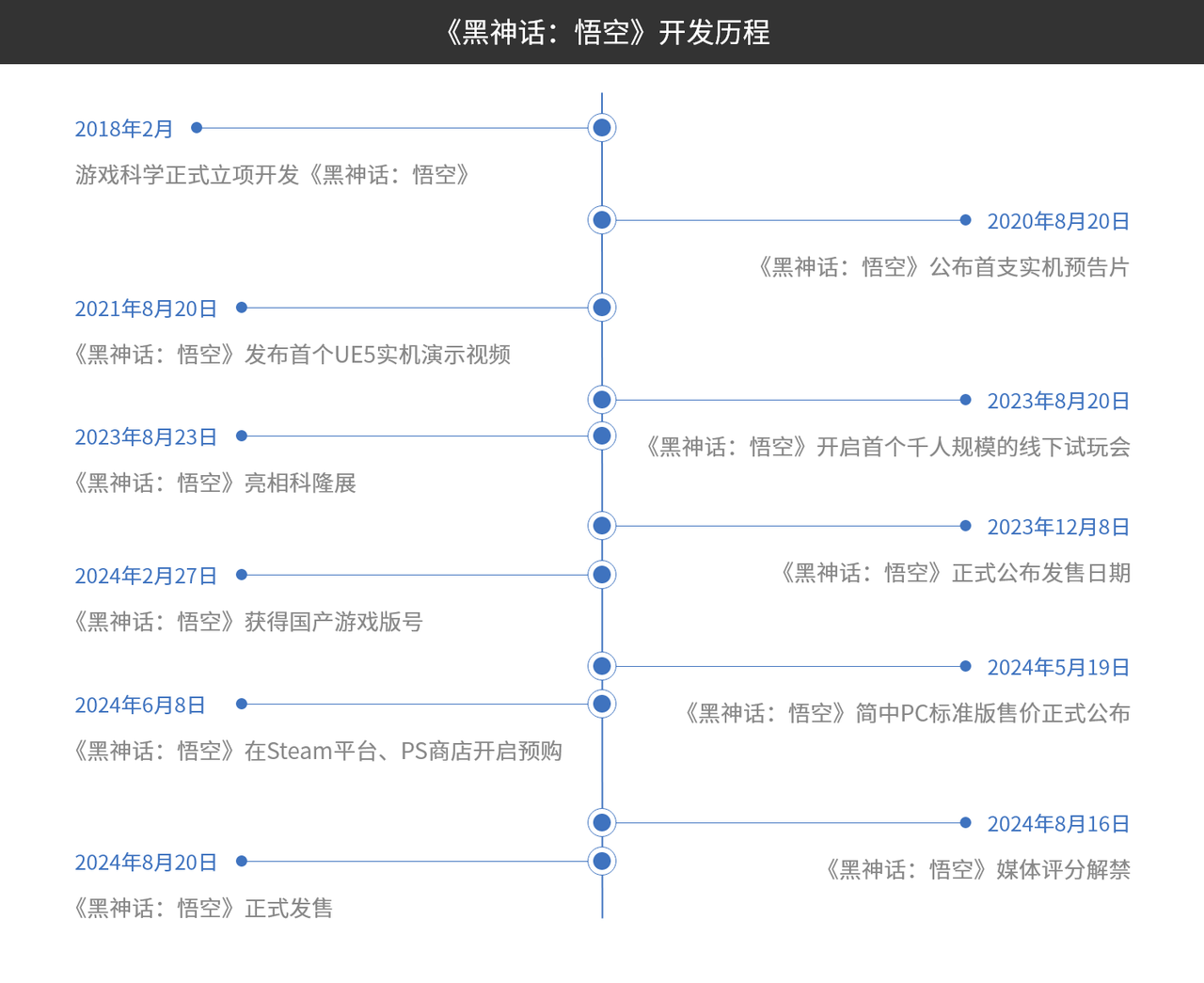
Task: Click the 2024年8月20日 release node circle
Action: coord(602,861)
